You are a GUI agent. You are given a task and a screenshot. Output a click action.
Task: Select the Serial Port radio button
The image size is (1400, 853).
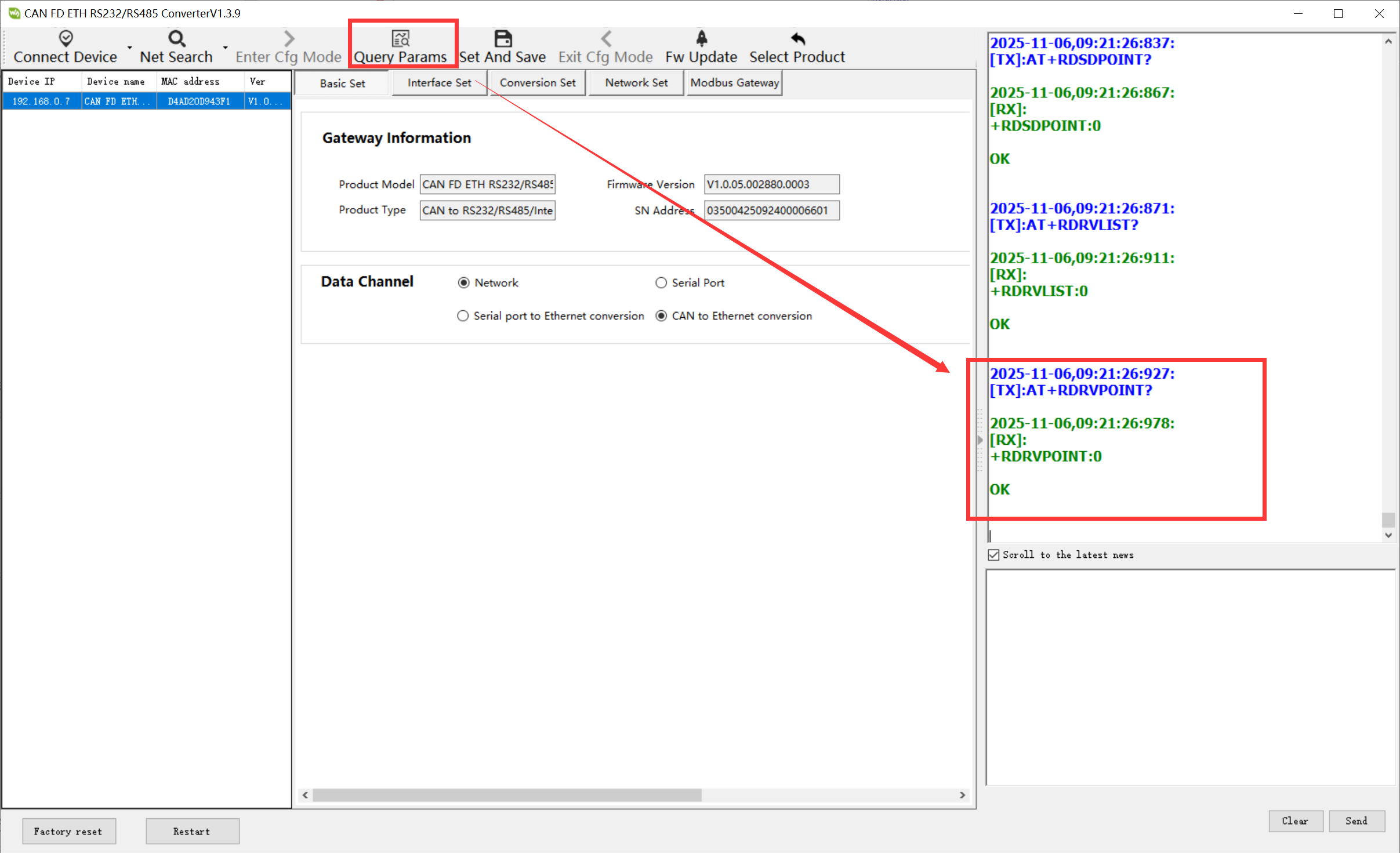[x=661, y=282]
